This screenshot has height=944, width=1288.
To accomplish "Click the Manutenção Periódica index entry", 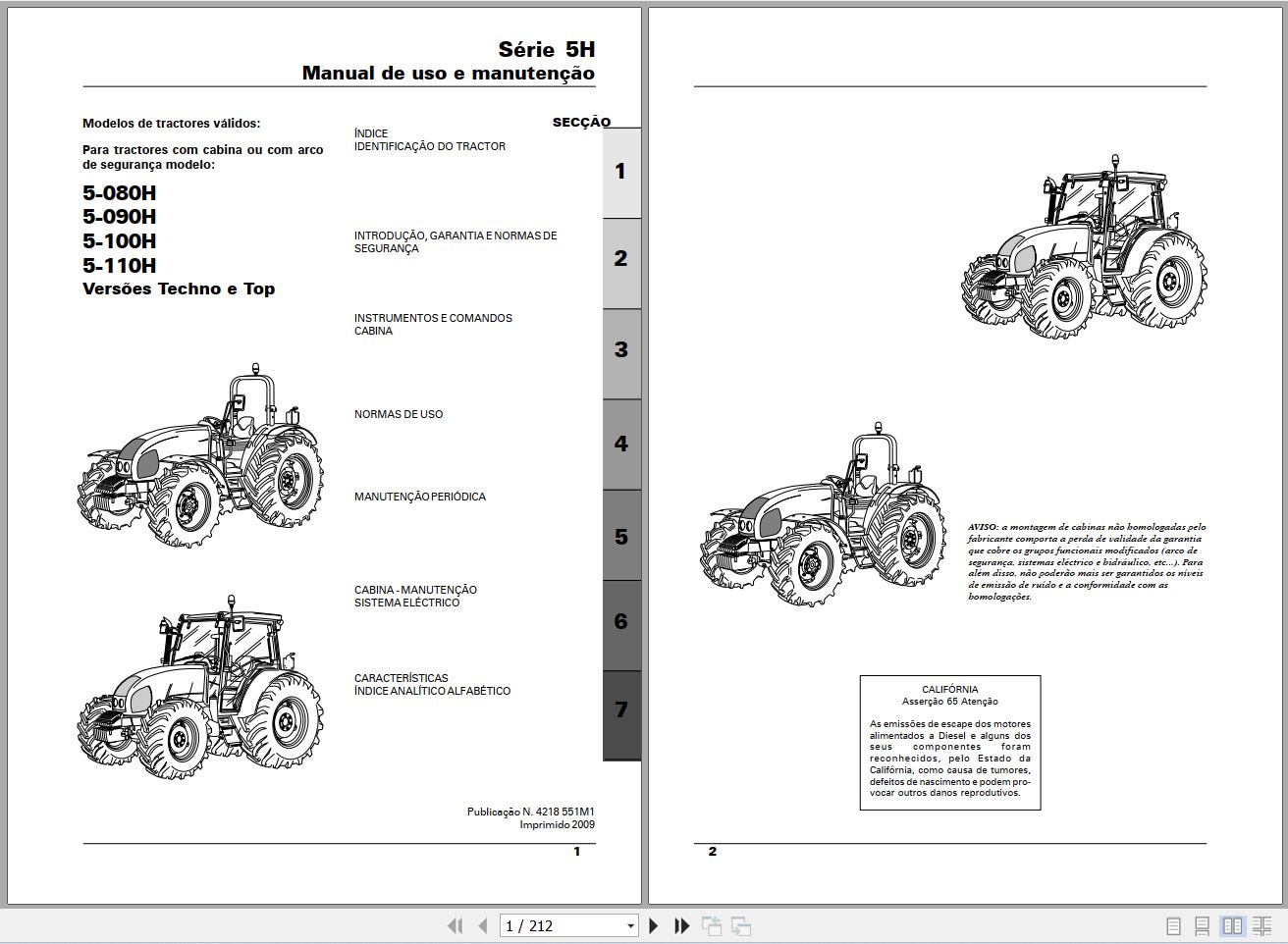I will point(419,497).
